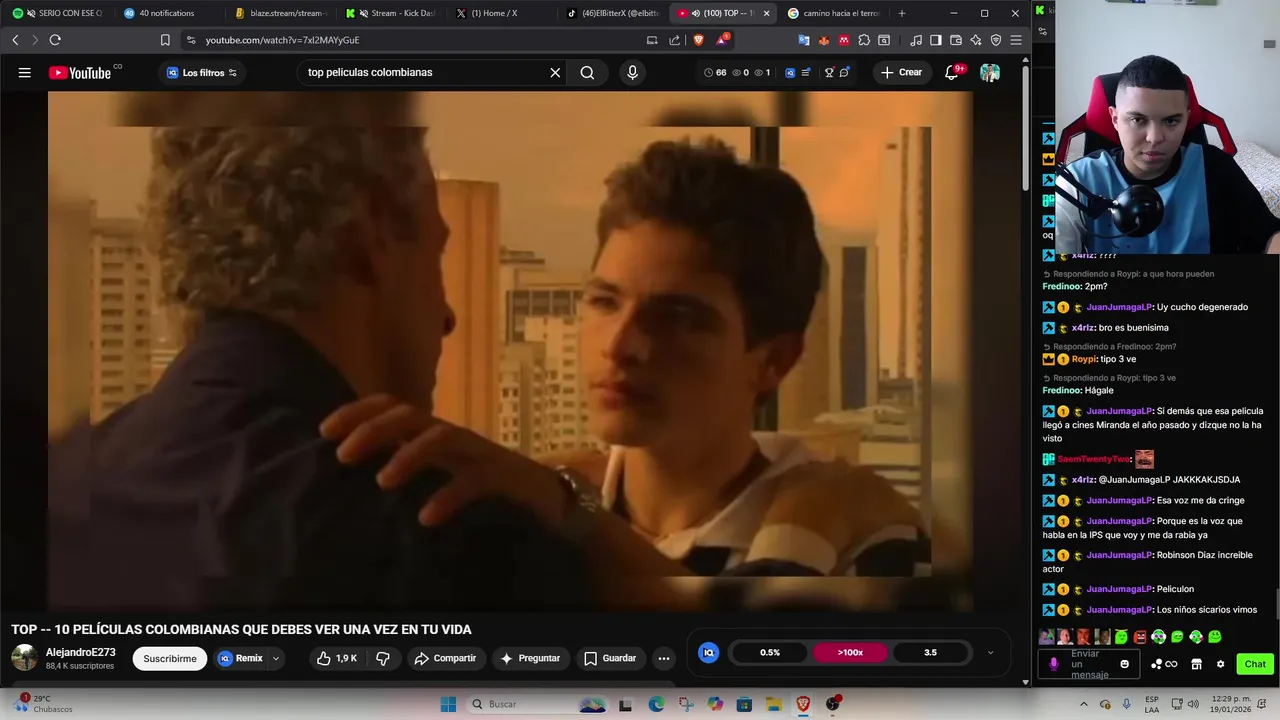Start voice search with the microphone

pyautogui.click(x=632, y=72)
